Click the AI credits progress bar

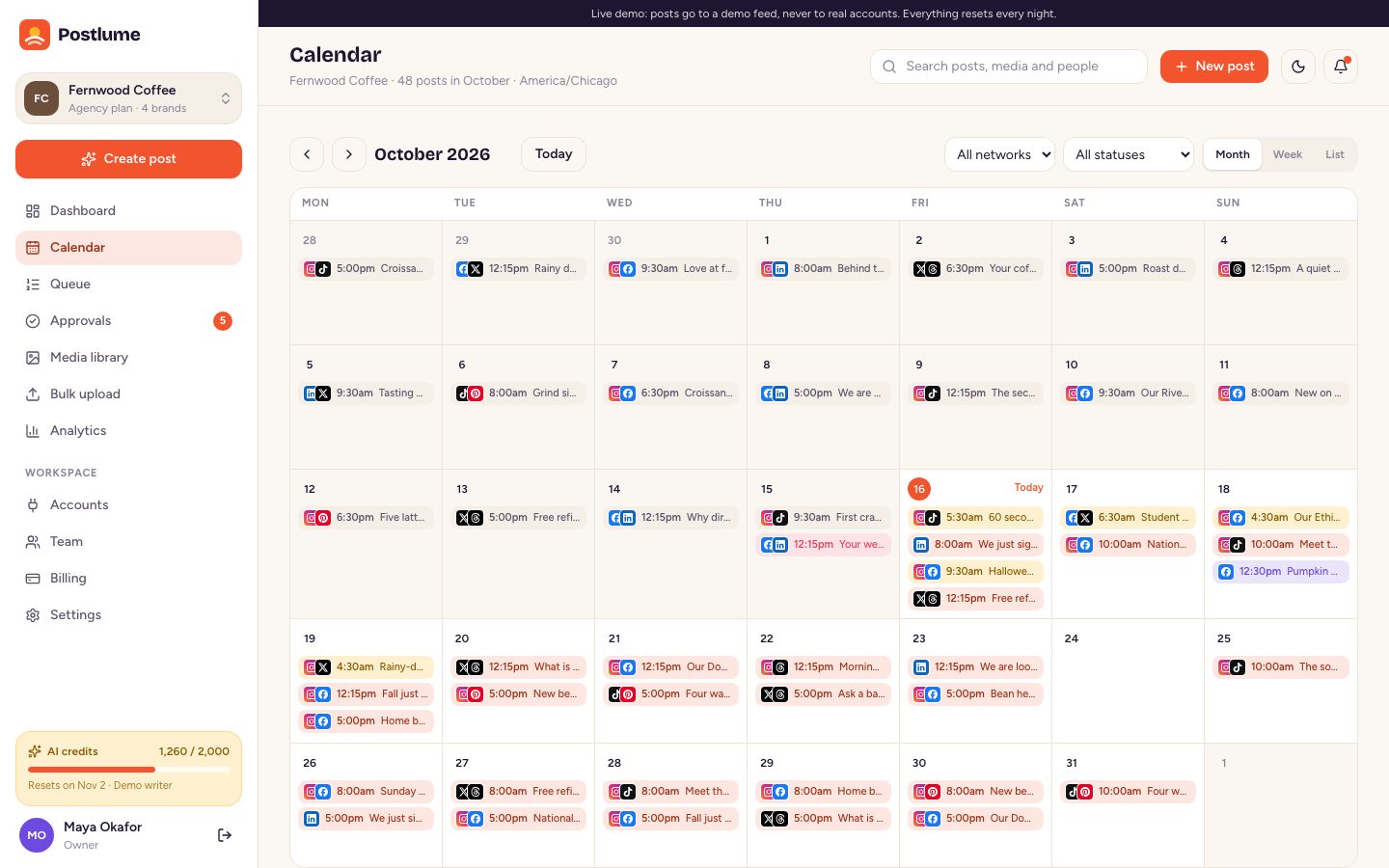pos(128,770)
